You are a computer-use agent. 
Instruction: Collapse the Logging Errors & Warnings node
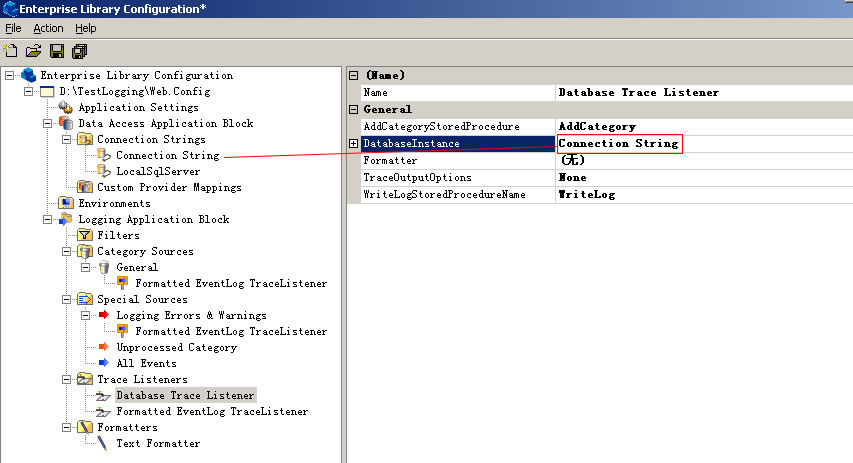(x=85, y=315)
